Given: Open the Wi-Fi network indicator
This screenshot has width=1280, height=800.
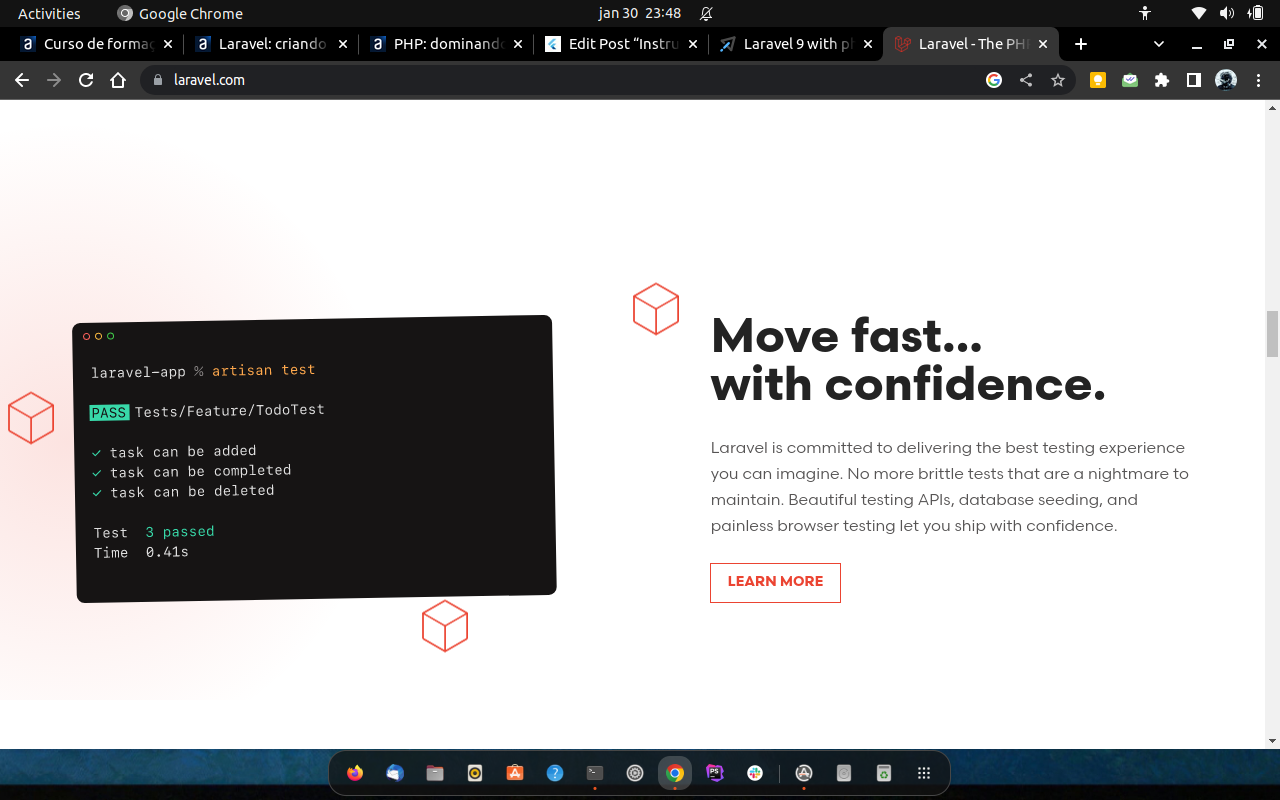Looking at the screenshot, I should (1199, 13).
